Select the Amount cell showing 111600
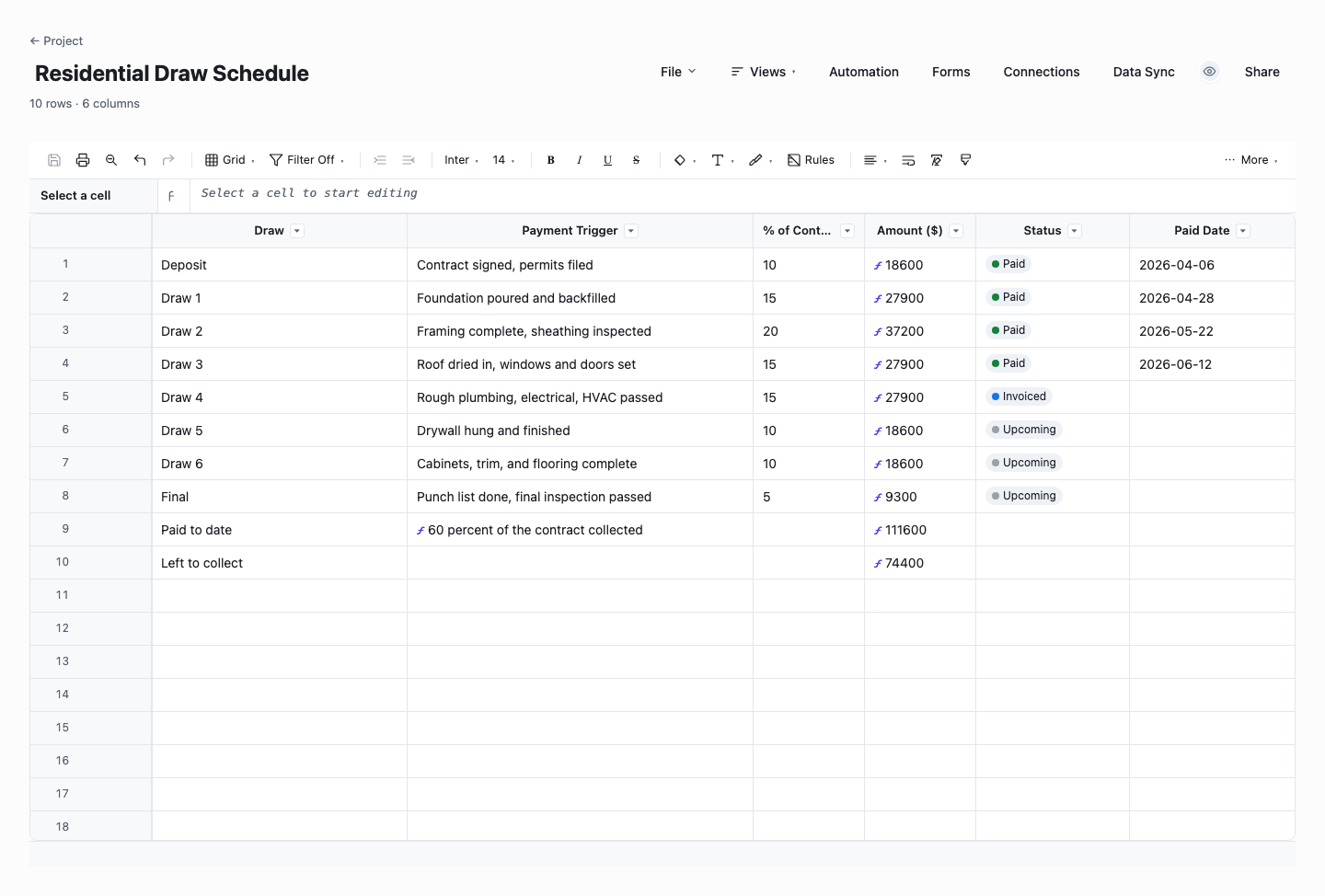 [920, 530]
